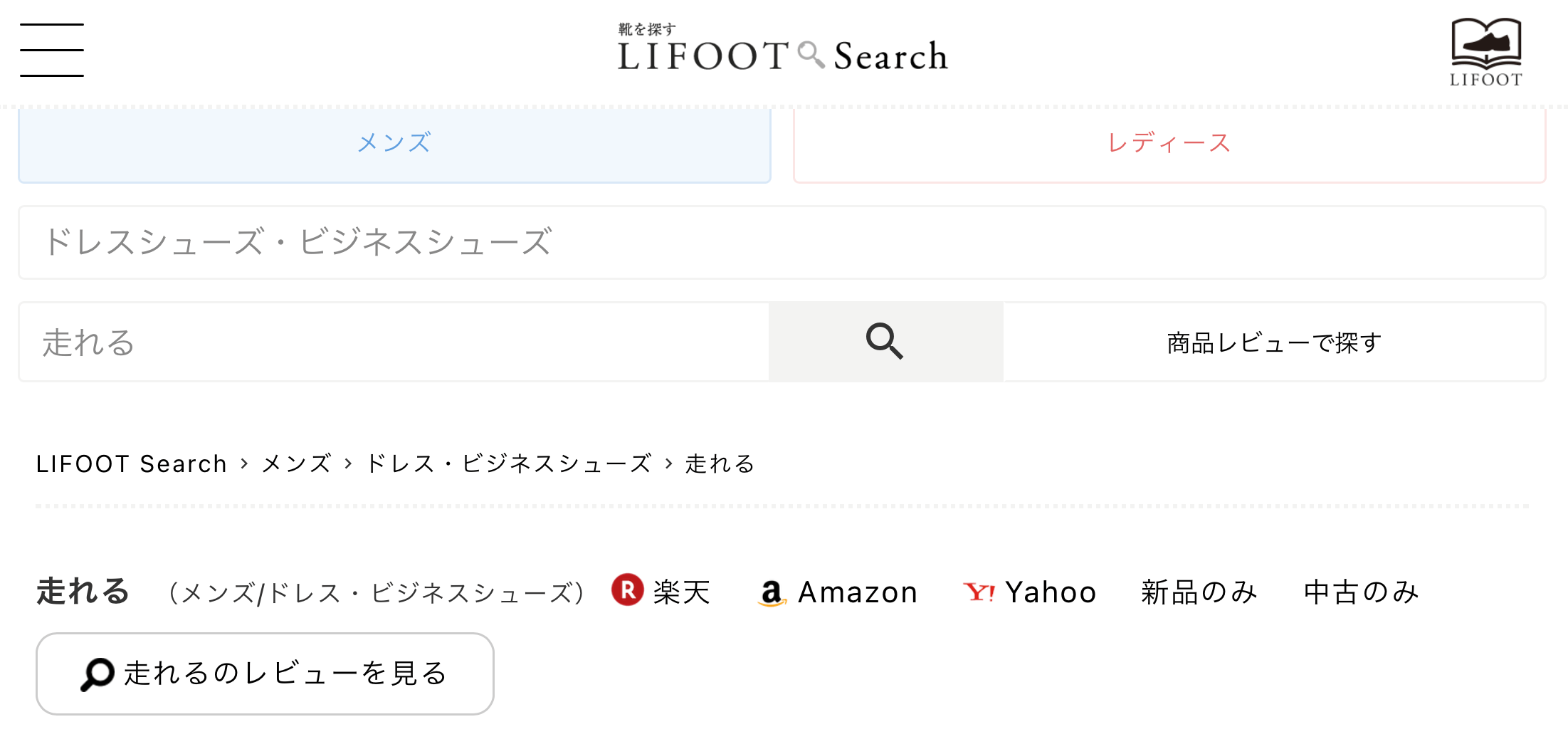Switch to the メンズ tab
Screen dimensions: 1568x744
tap(394, 144)
